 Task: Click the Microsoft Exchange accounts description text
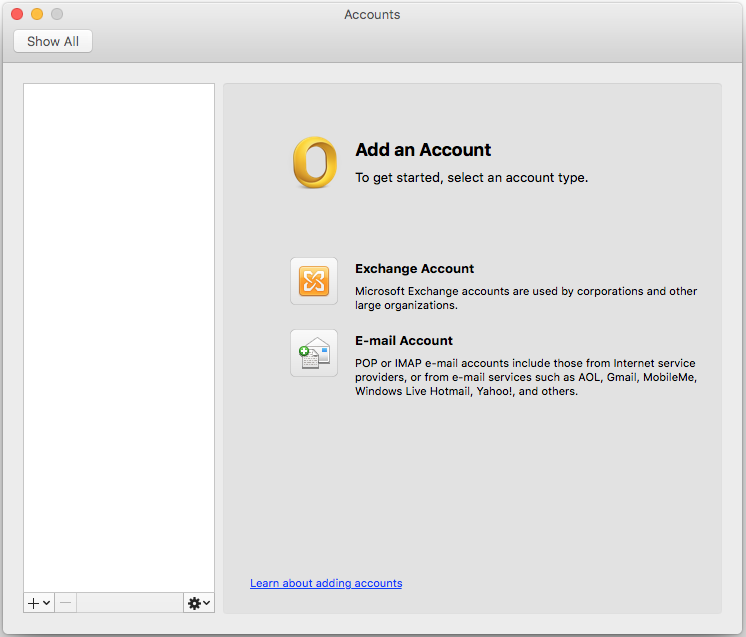(x=526, y=298)
